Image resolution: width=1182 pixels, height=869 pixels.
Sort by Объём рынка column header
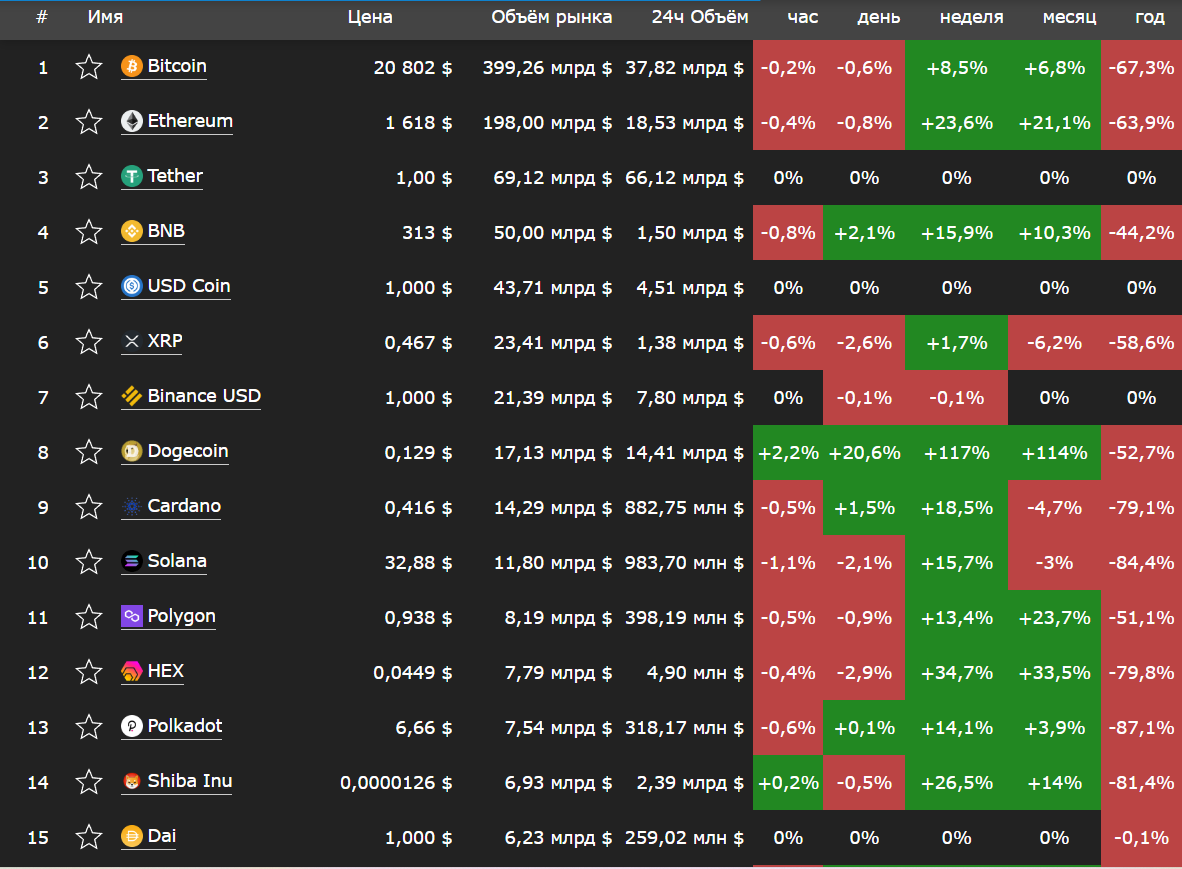click(x=552, y=17)
